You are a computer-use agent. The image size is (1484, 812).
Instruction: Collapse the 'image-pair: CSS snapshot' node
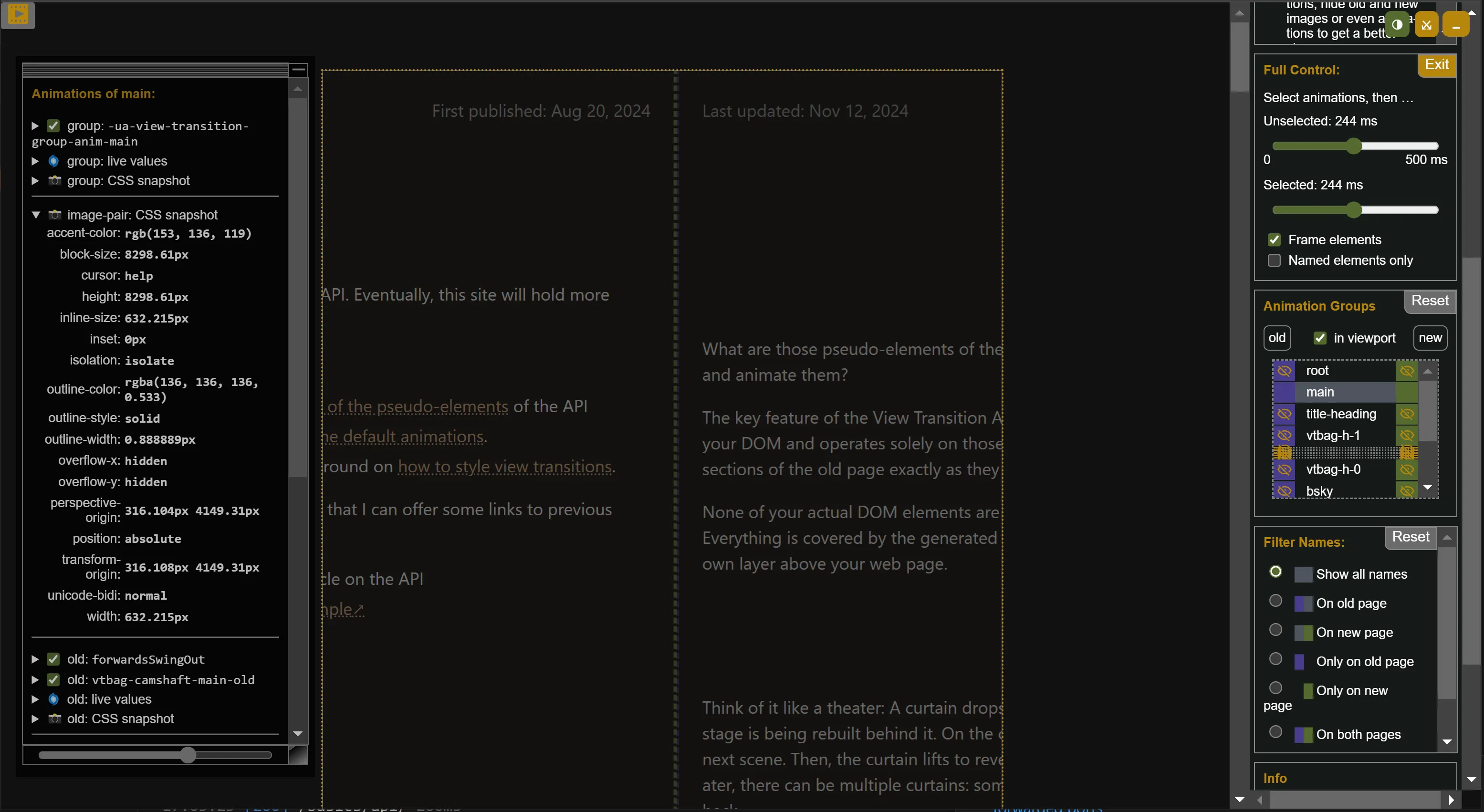pos(35,214)
